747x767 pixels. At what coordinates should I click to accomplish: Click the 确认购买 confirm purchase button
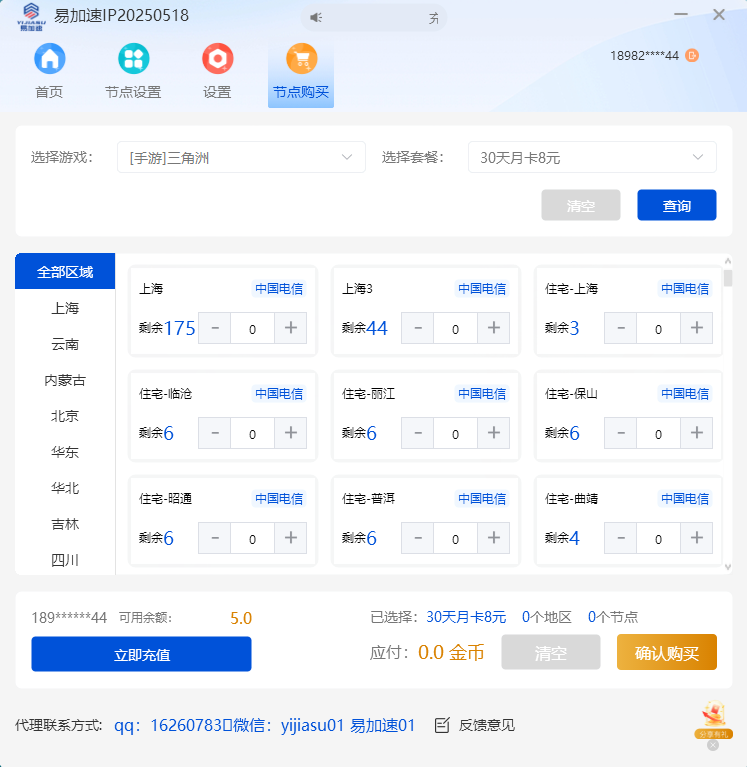pos(667,653)
